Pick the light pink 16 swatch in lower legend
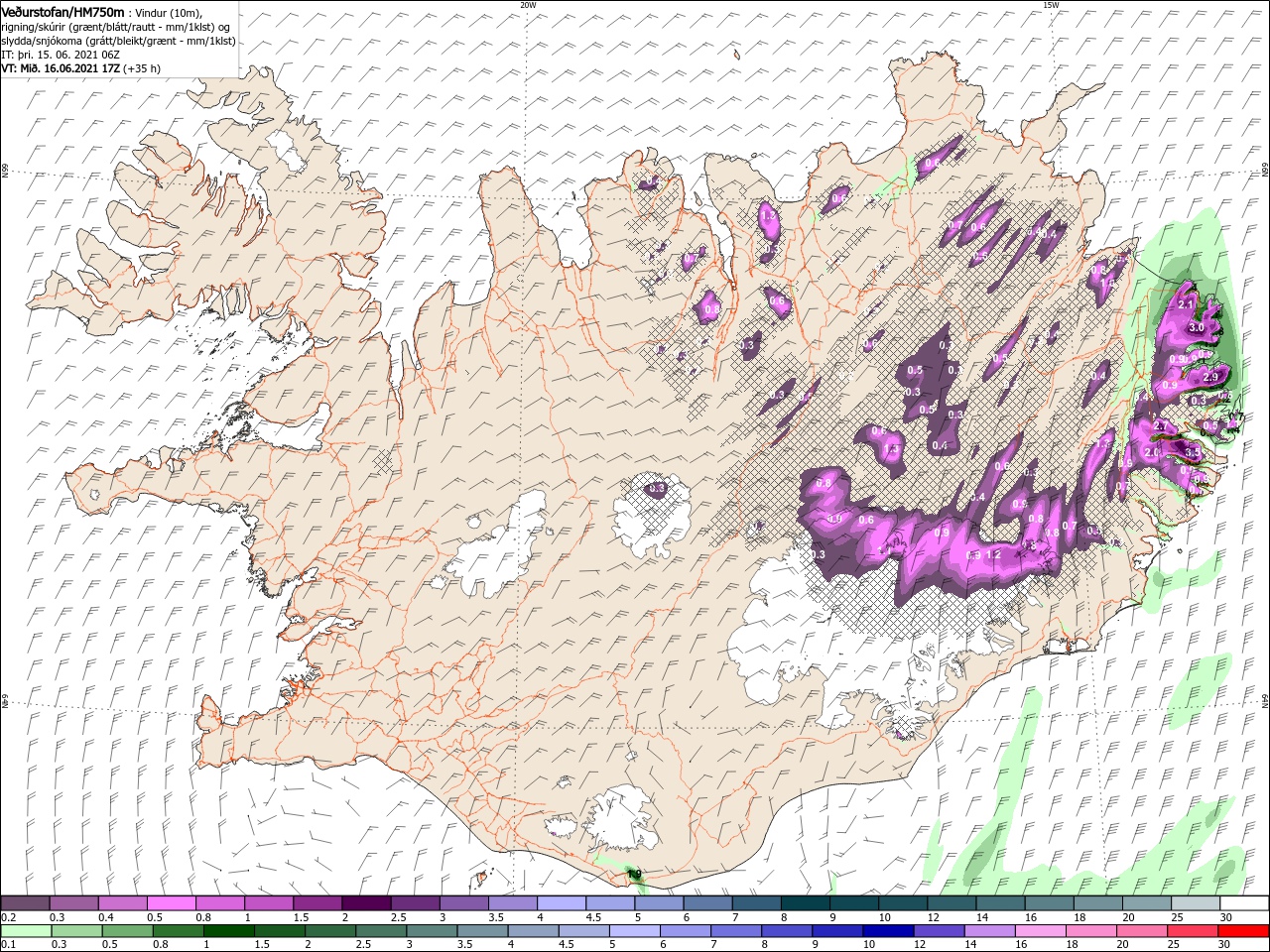Screen dimensions: 1270x952 [x=1042, y=931]
